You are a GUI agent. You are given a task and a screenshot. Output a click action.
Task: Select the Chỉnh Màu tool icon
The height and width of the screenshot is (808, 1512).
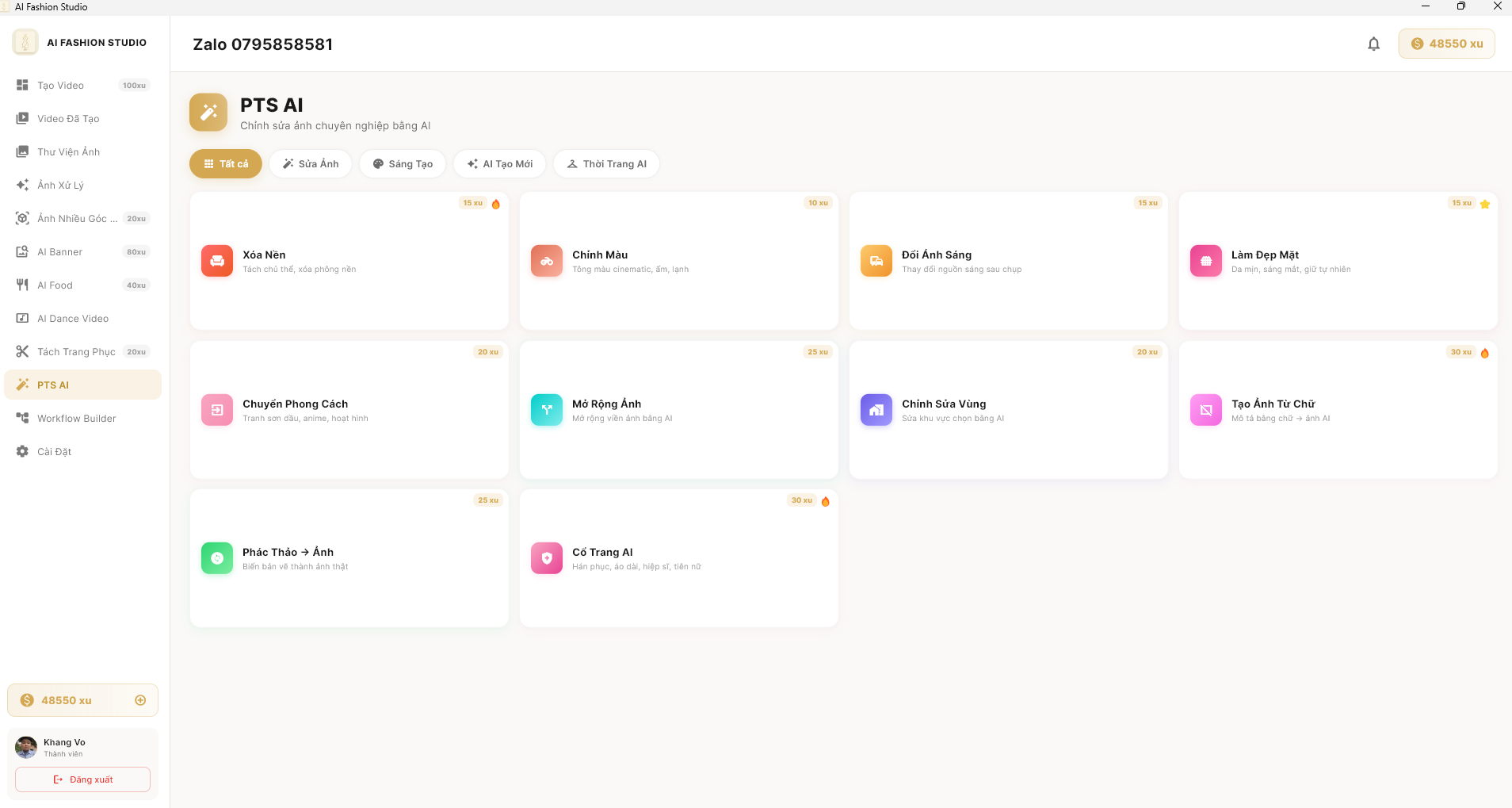pyautogui.click(x=547, y=261)
